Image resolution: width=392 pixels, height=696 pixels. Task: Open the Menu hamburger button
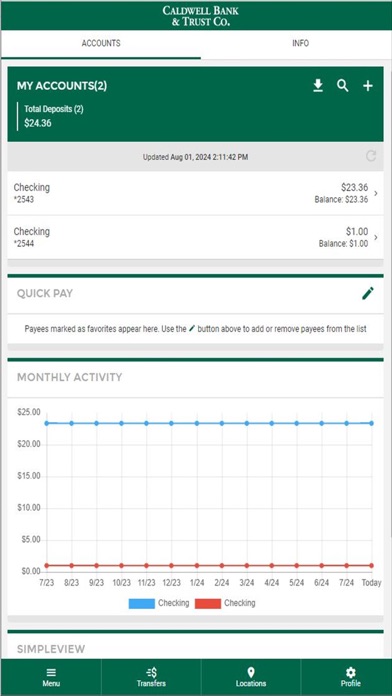pos(51,677)
